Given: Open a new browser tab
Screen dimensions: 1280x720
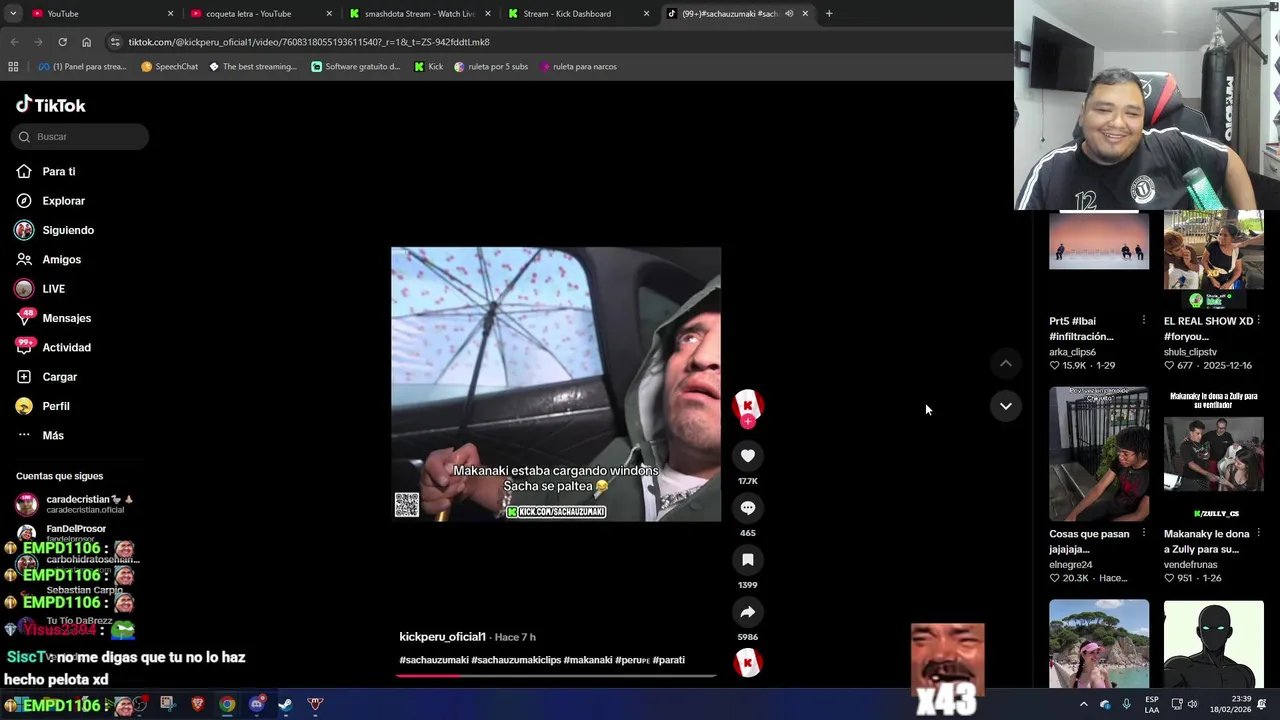Looking at the screenshot, I should pos(829,14).
